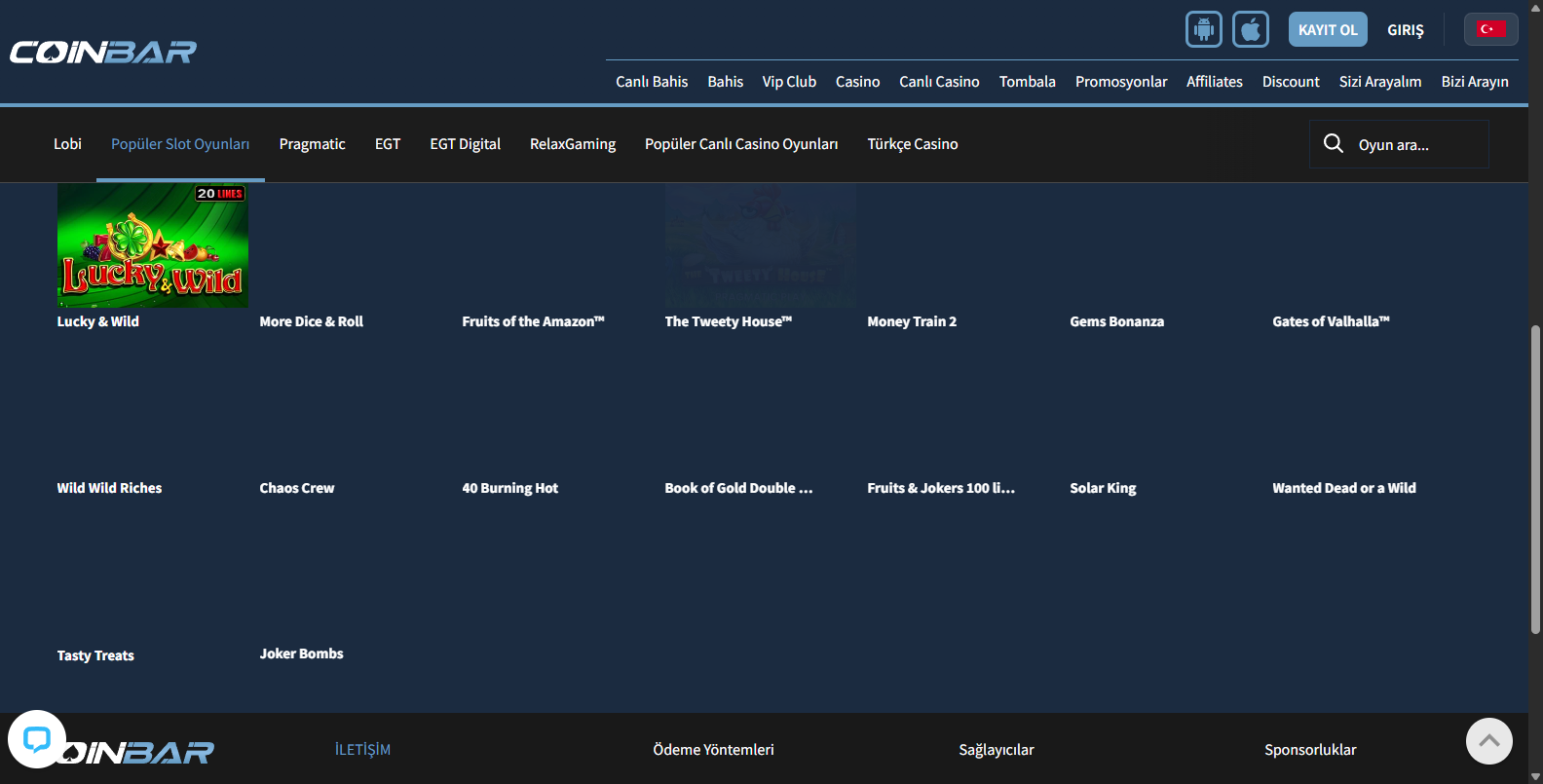The image size is (1543, 784).
Task: Click the search magnifier icon
Action: 1334,144
